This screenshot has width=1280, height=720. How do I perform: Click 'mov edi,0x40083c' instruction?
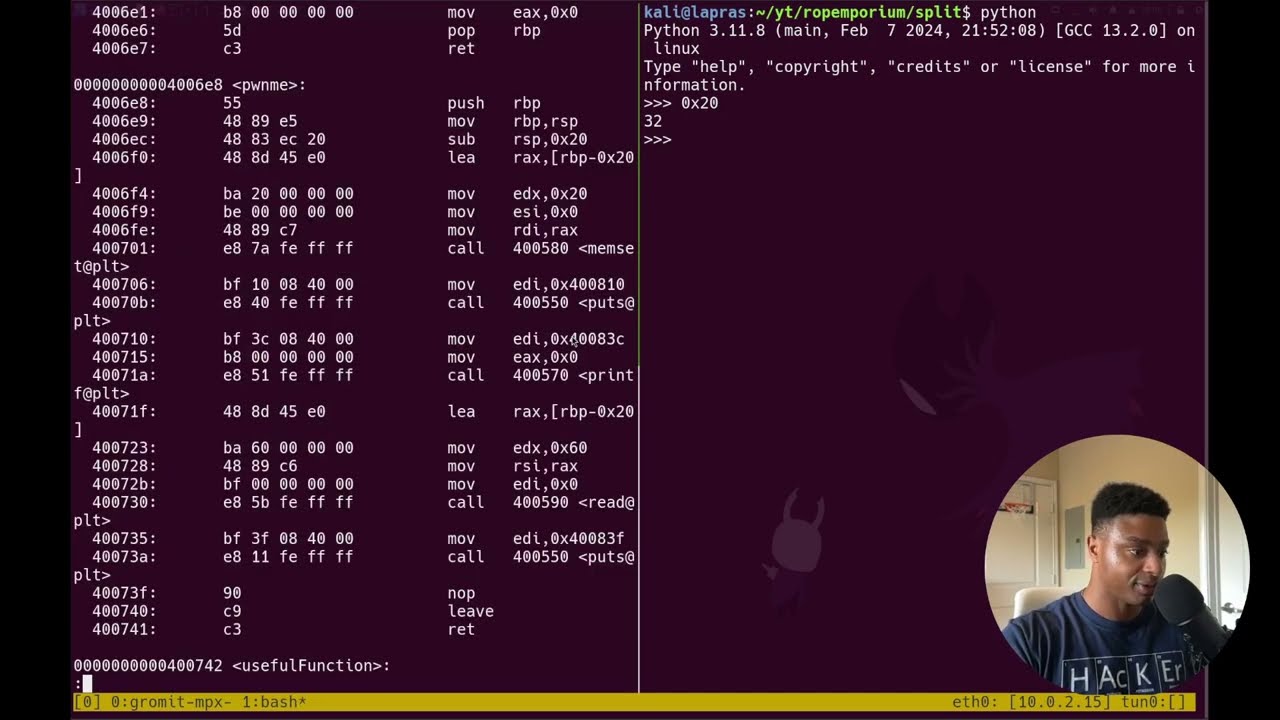pyautogui.click(x=536, y=339)
